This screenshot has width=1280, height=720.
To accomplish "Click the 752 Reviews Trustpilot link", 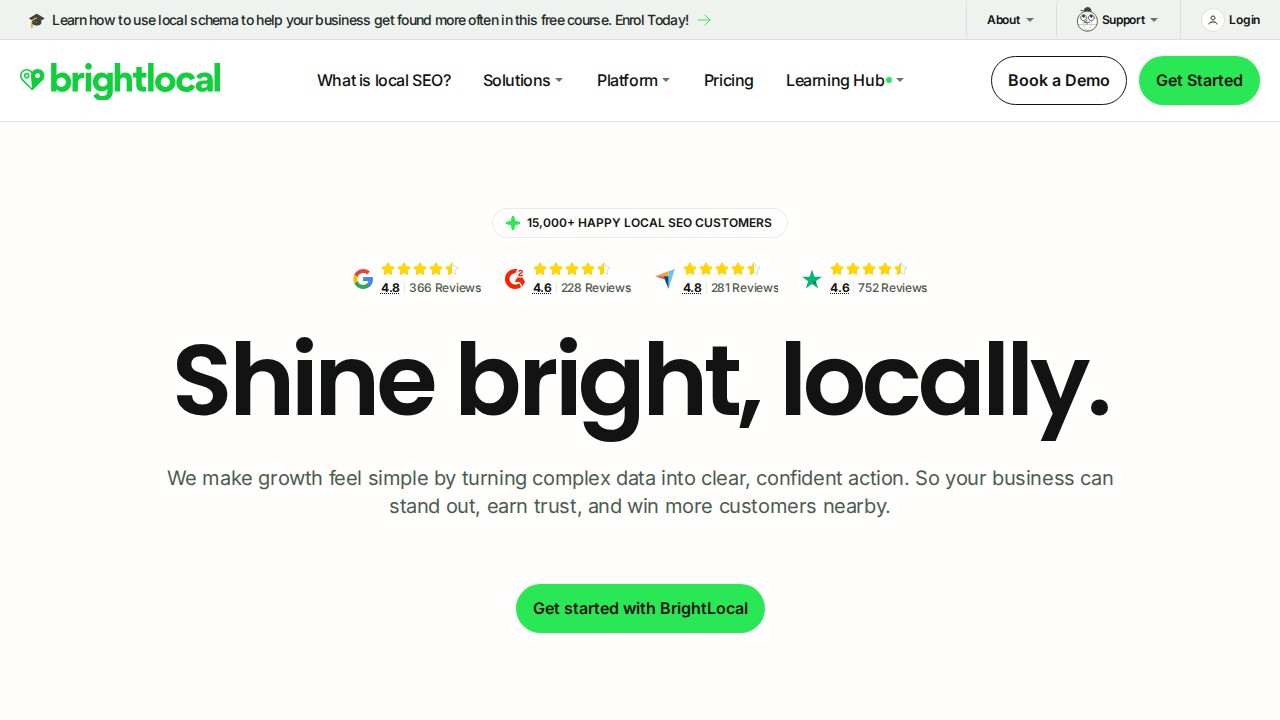I will coord(893,288).
